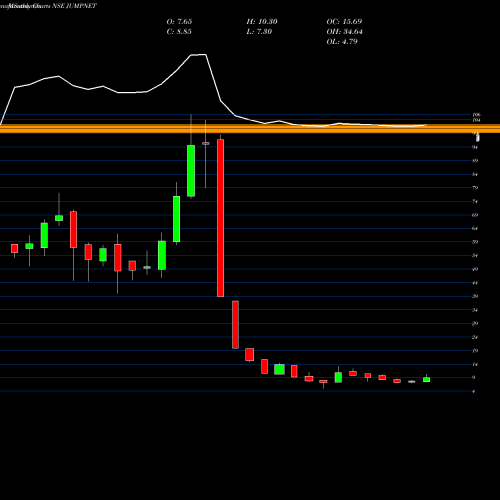
Task: Click the NSE JUMPNET chart title
Action: pos(74,6)
